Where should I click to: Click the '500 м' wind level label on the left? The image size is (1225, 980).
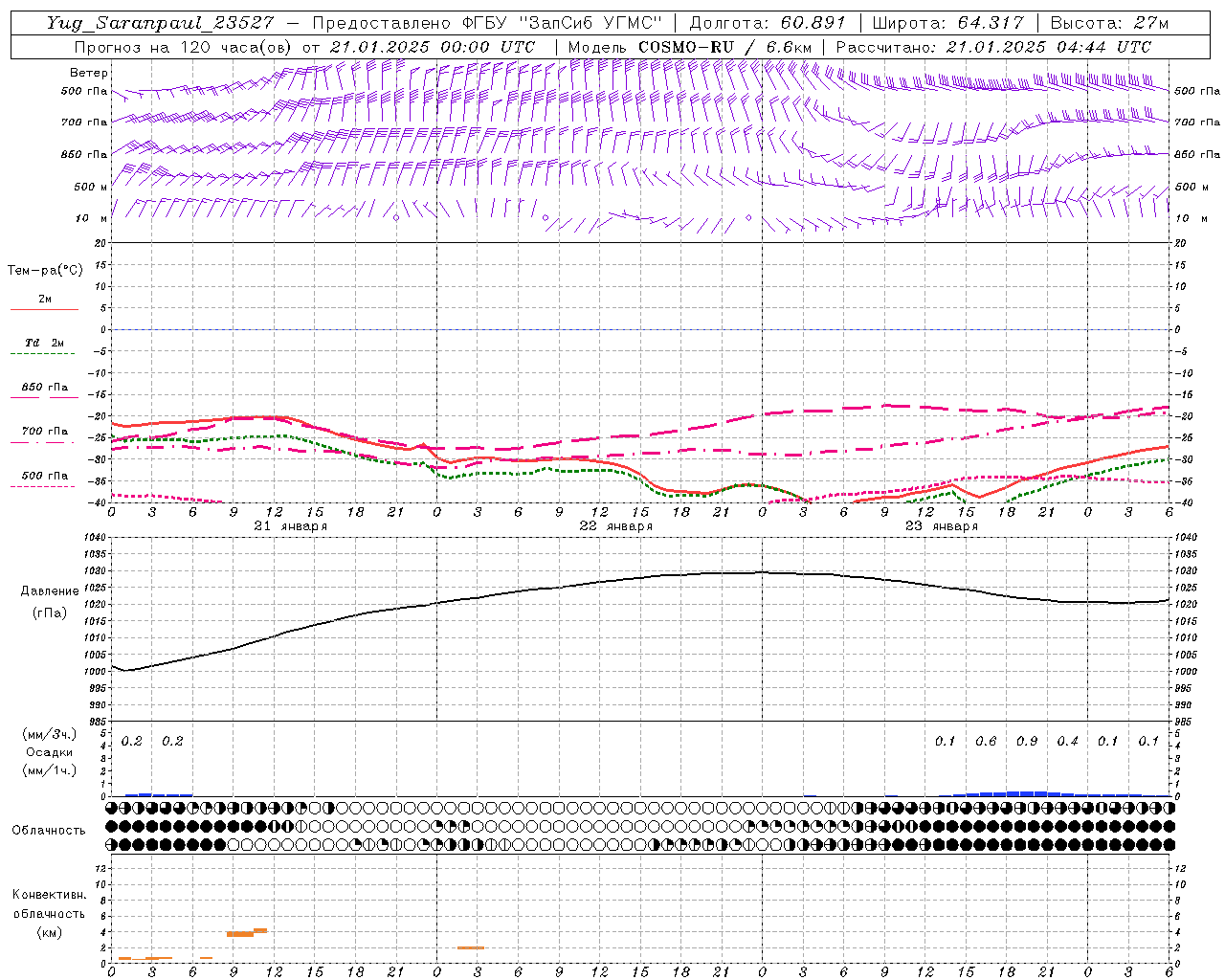pos(92,188)
